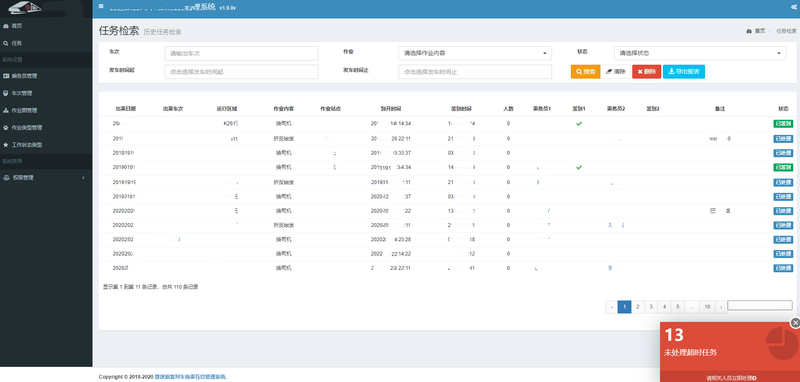Click the 状态 column header in the table
Image resolution: width=800 pixels, height=382 pixels.
[x=783, y=109]
